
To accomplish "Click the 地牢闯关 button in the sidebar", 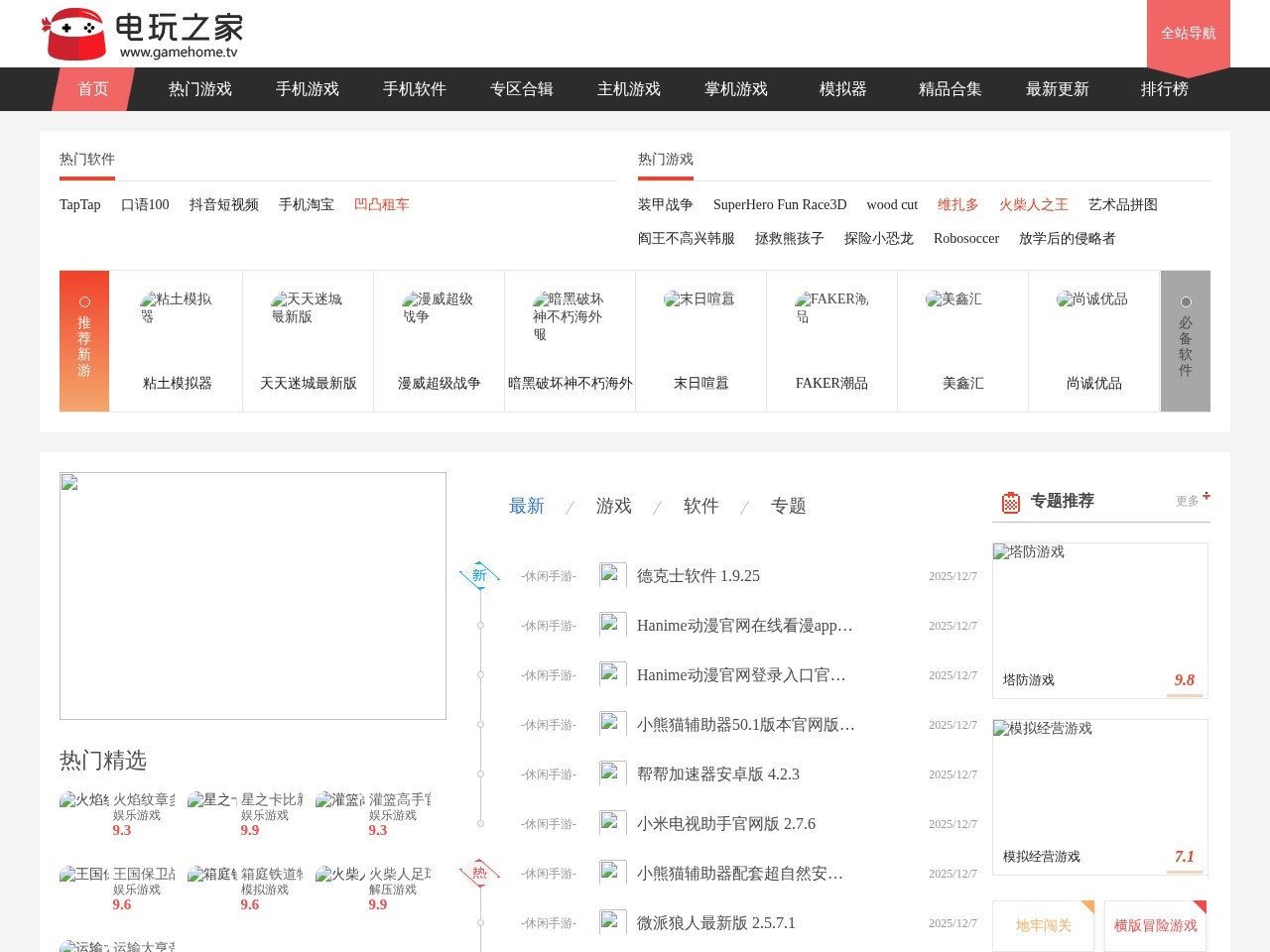I will coord(1042,924).
